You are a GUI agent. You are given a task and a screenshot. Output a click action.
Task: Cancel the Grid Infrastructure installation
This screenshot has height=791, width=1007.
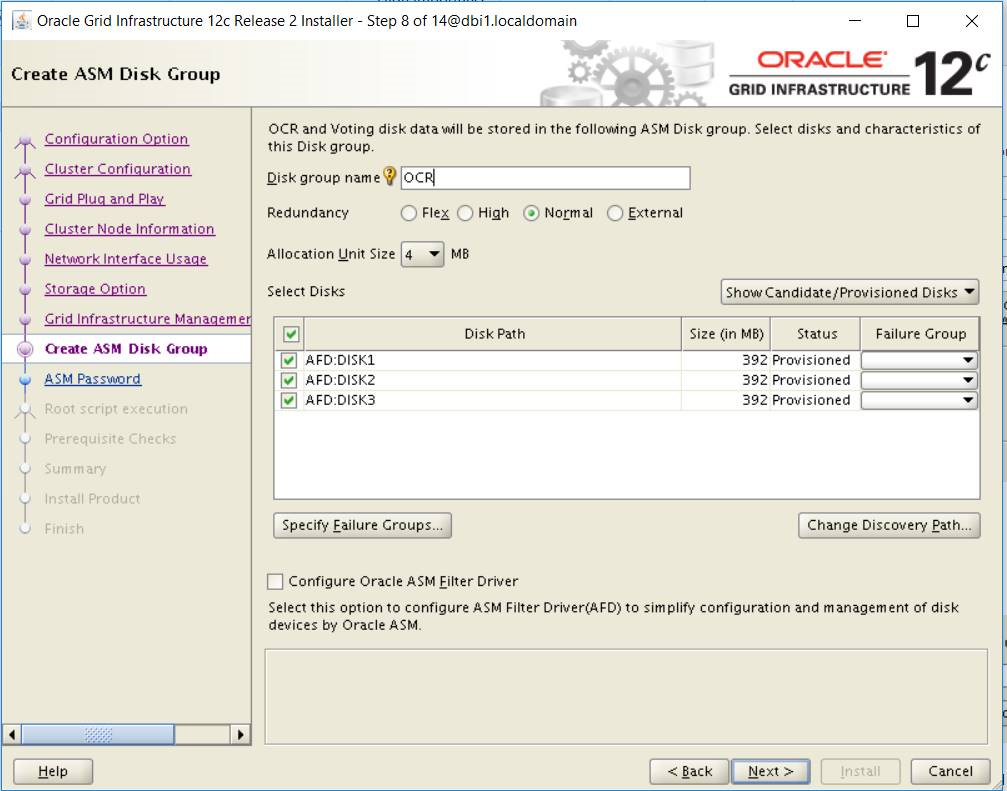tap(950, 771)
